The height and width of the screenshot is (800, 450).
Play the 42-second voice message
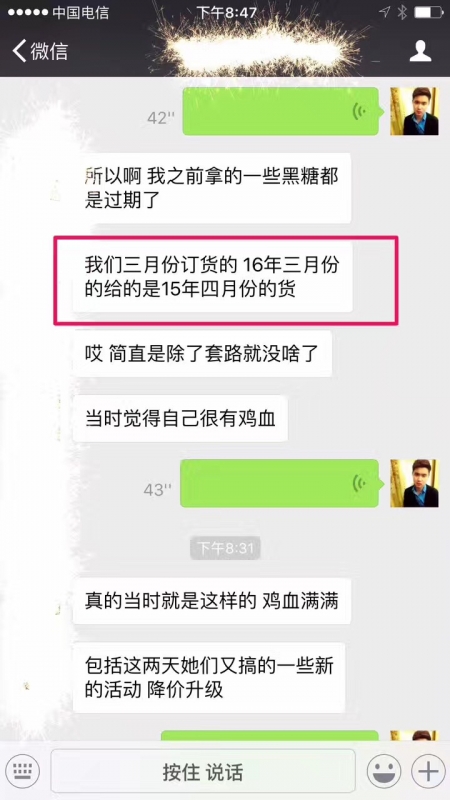pos(283,111)
